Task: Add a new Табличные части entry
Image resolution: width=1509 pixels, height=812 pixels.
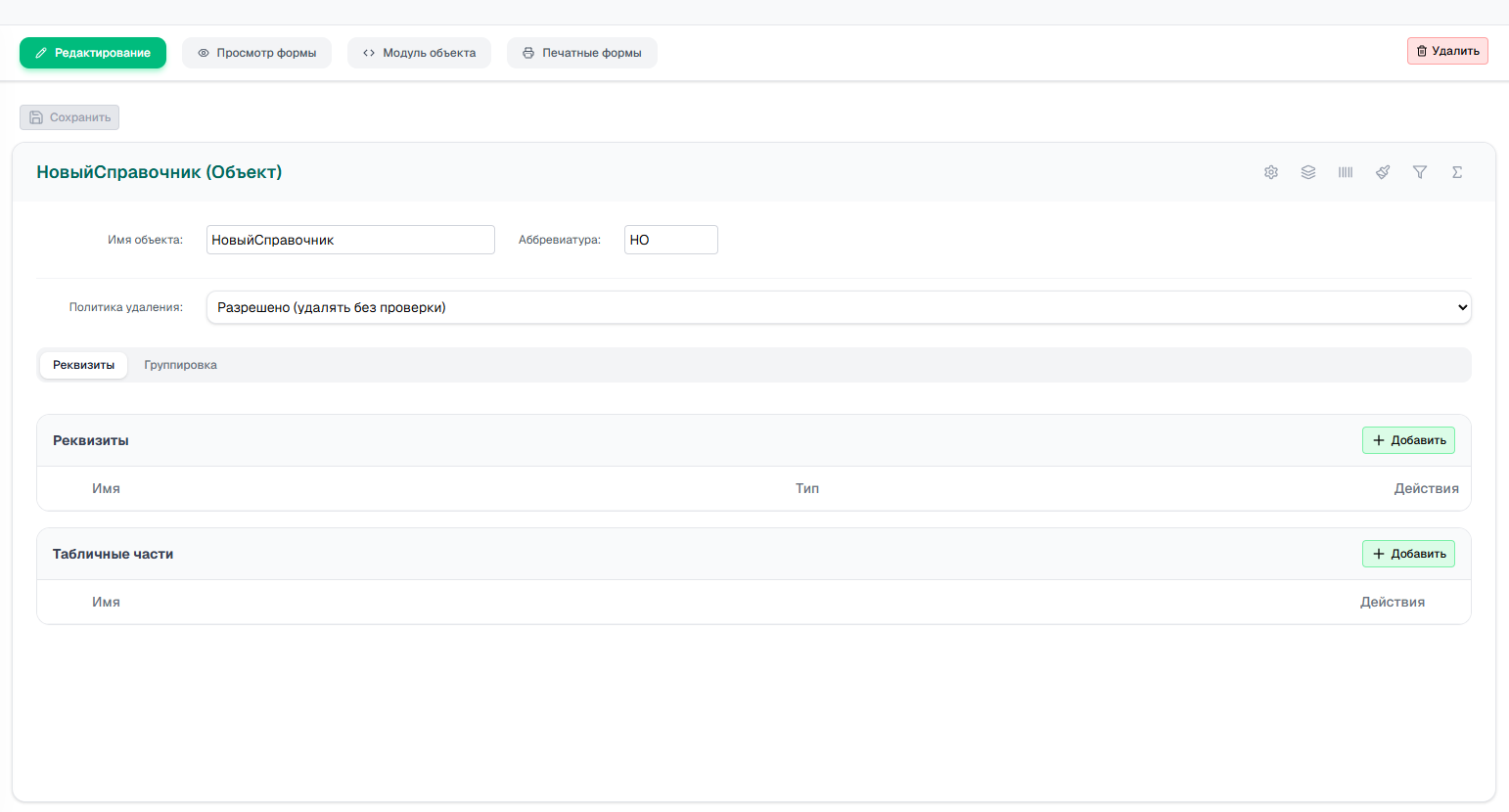Action: [1408, 554]
